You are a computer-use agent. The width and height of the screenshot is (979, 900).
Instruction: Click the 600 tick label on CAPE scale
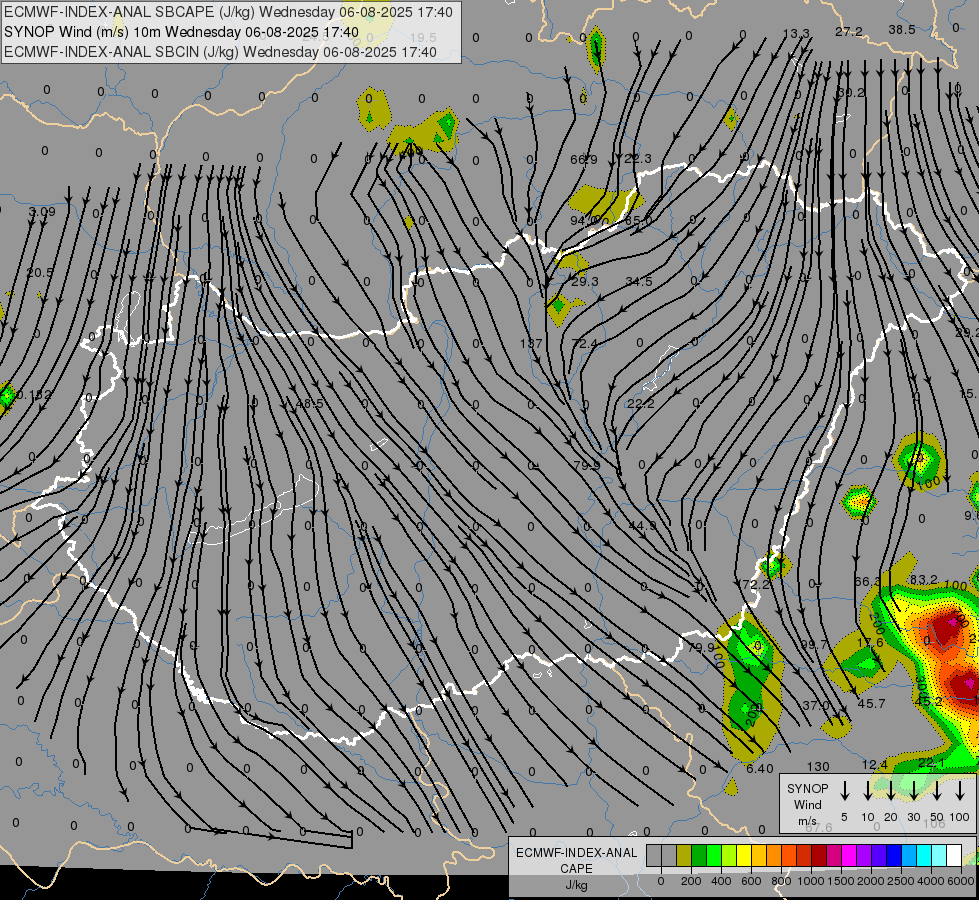(x=751, y=881)
